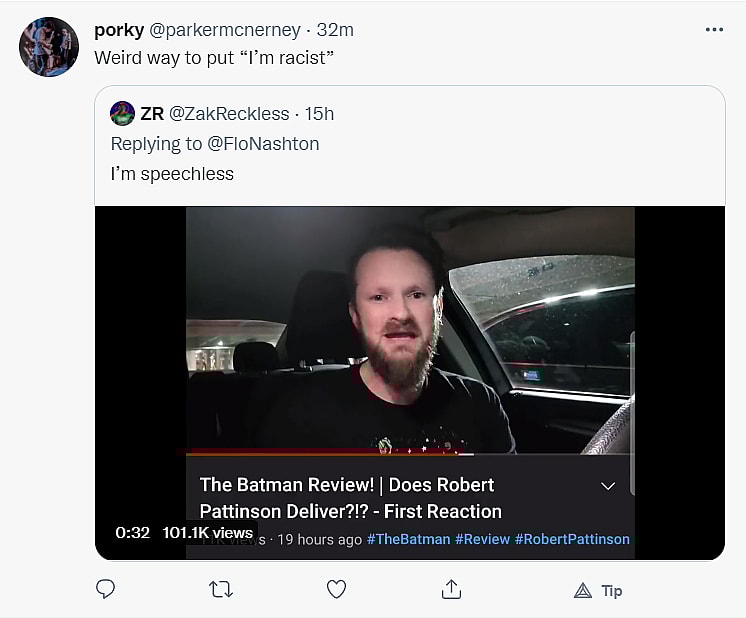This screenshot has height=618, width=746.
Task: Open the share tweet menu
Action: 451,589
